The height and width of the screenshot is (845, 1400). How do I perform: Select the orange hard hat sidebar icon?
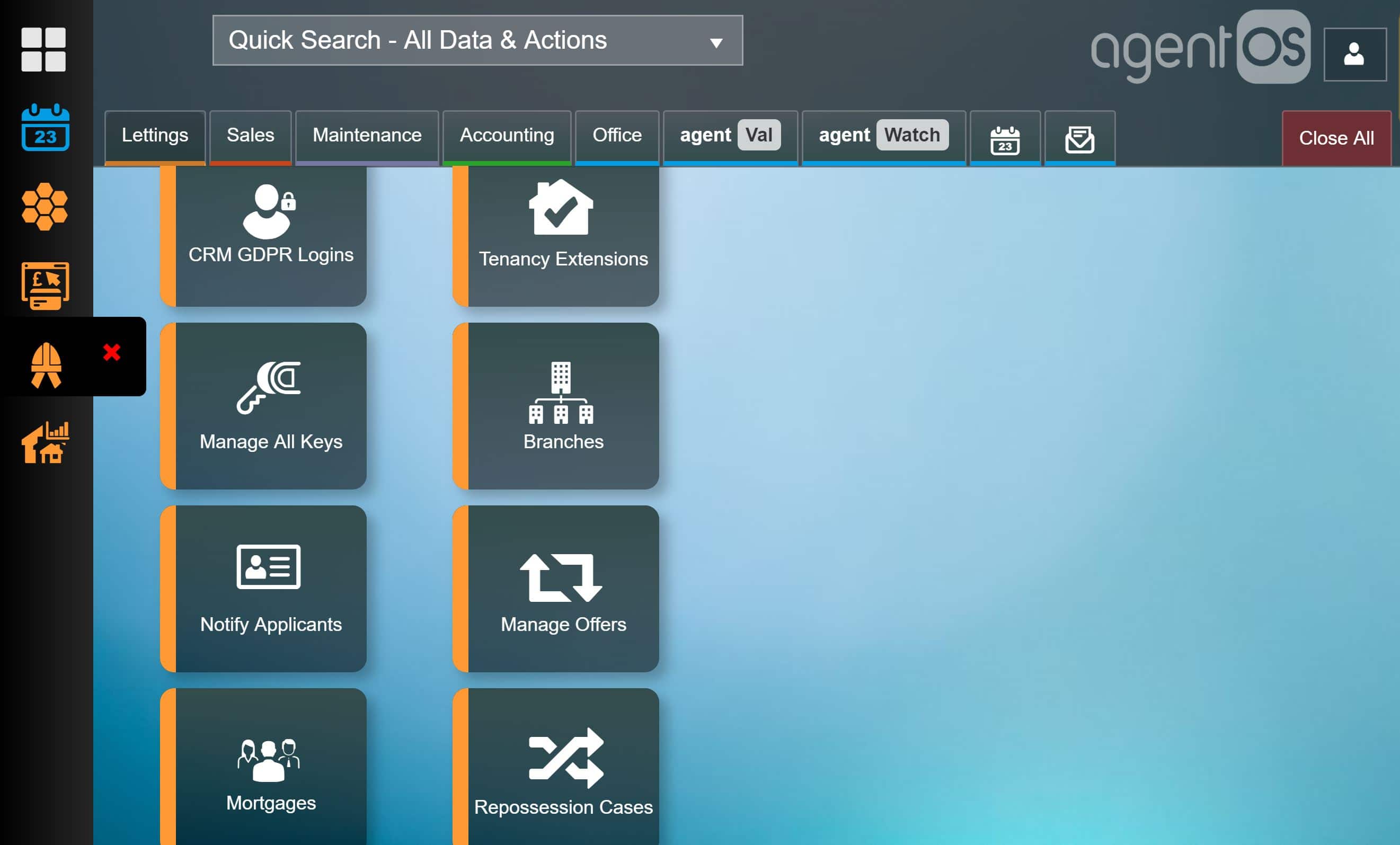[46, 365]
